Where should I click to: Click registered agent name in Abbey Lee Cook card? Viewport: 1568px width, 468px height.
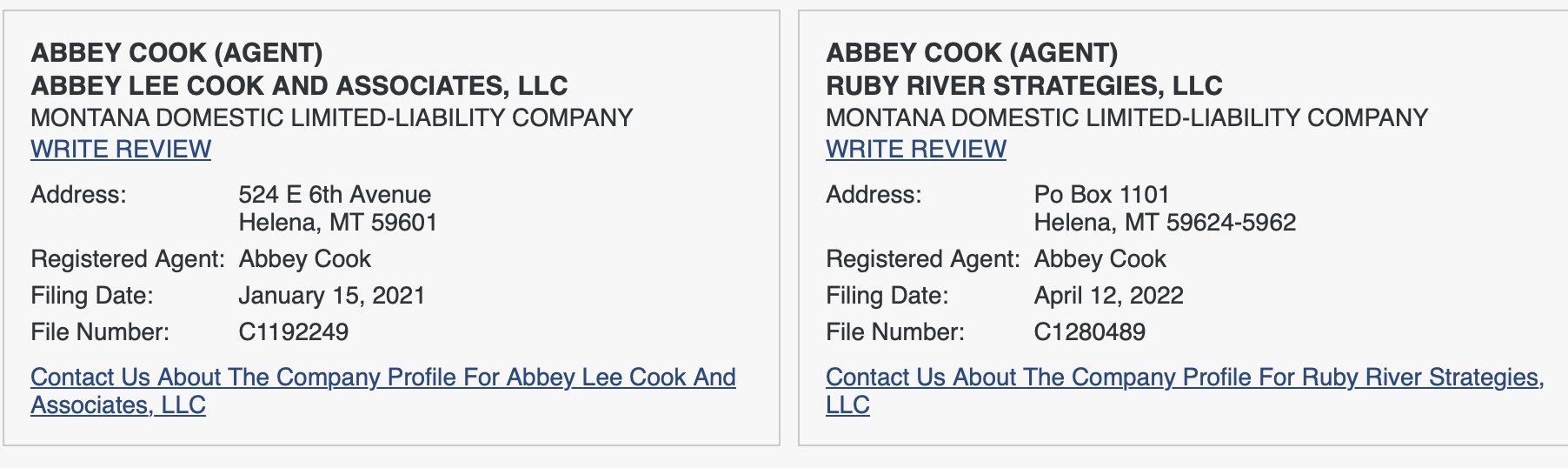304,259
